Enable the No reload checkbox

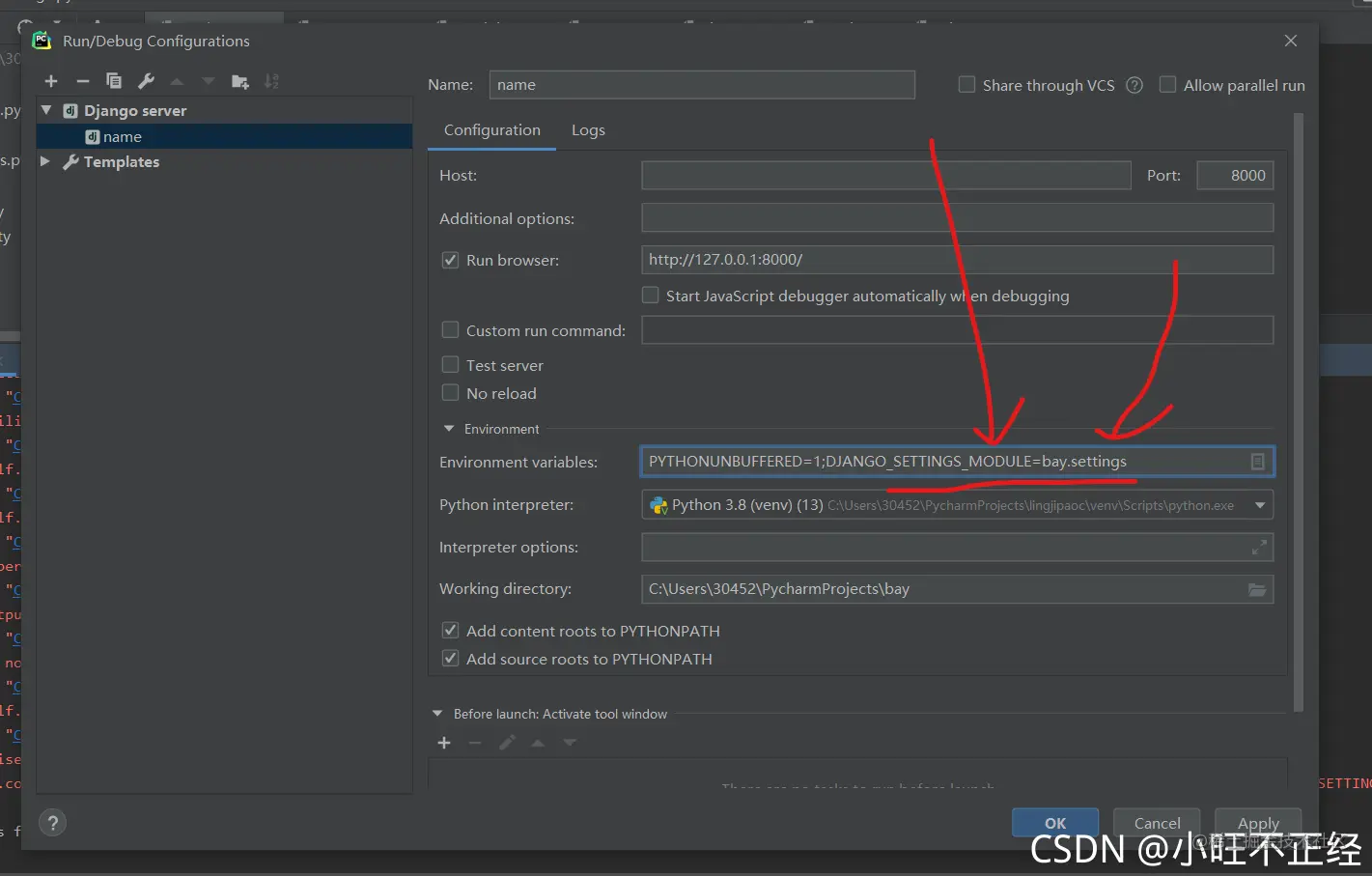pyautogui.click(x=450, y=393)
